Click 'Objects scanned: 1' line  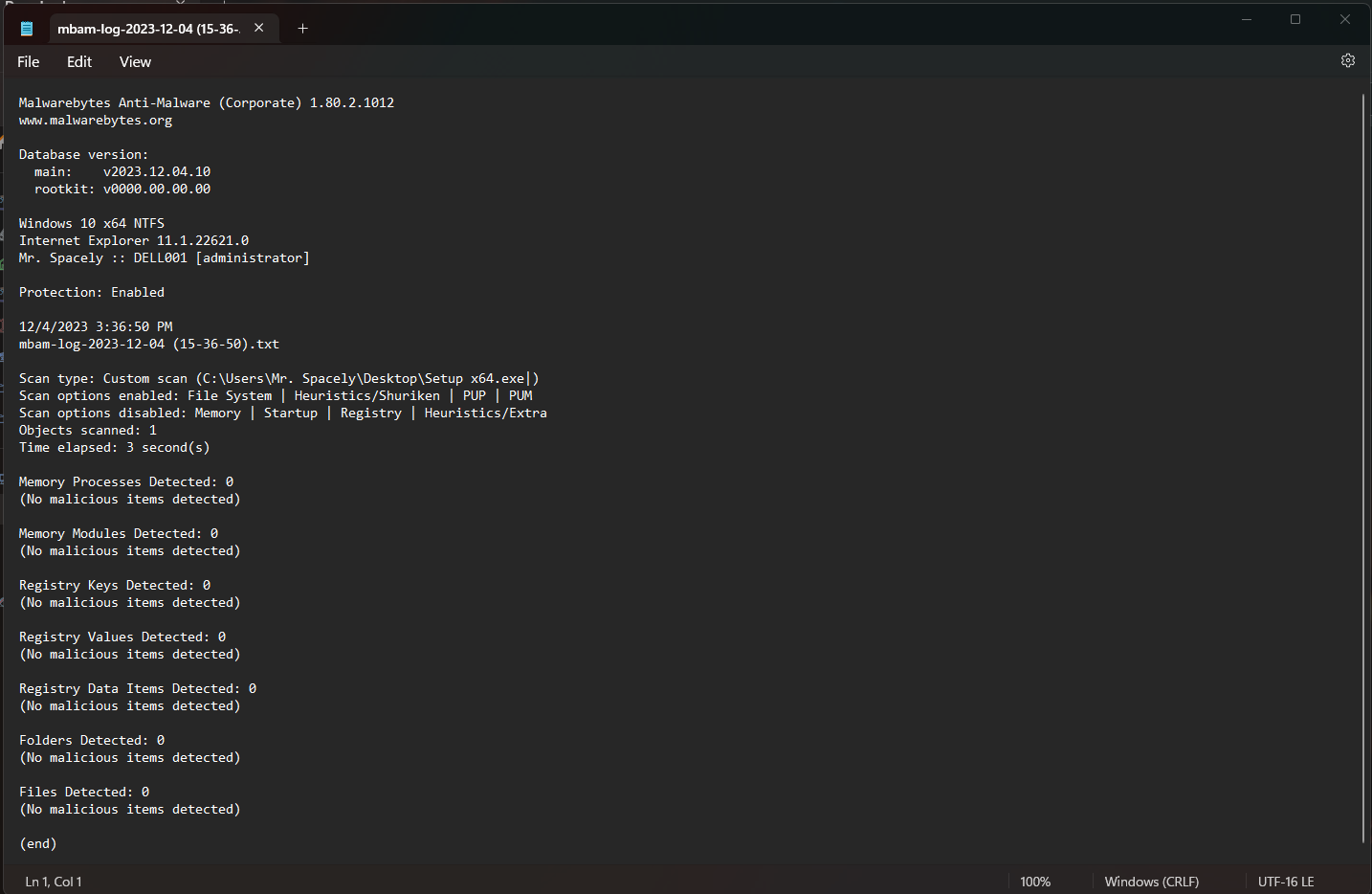(88, 430)
